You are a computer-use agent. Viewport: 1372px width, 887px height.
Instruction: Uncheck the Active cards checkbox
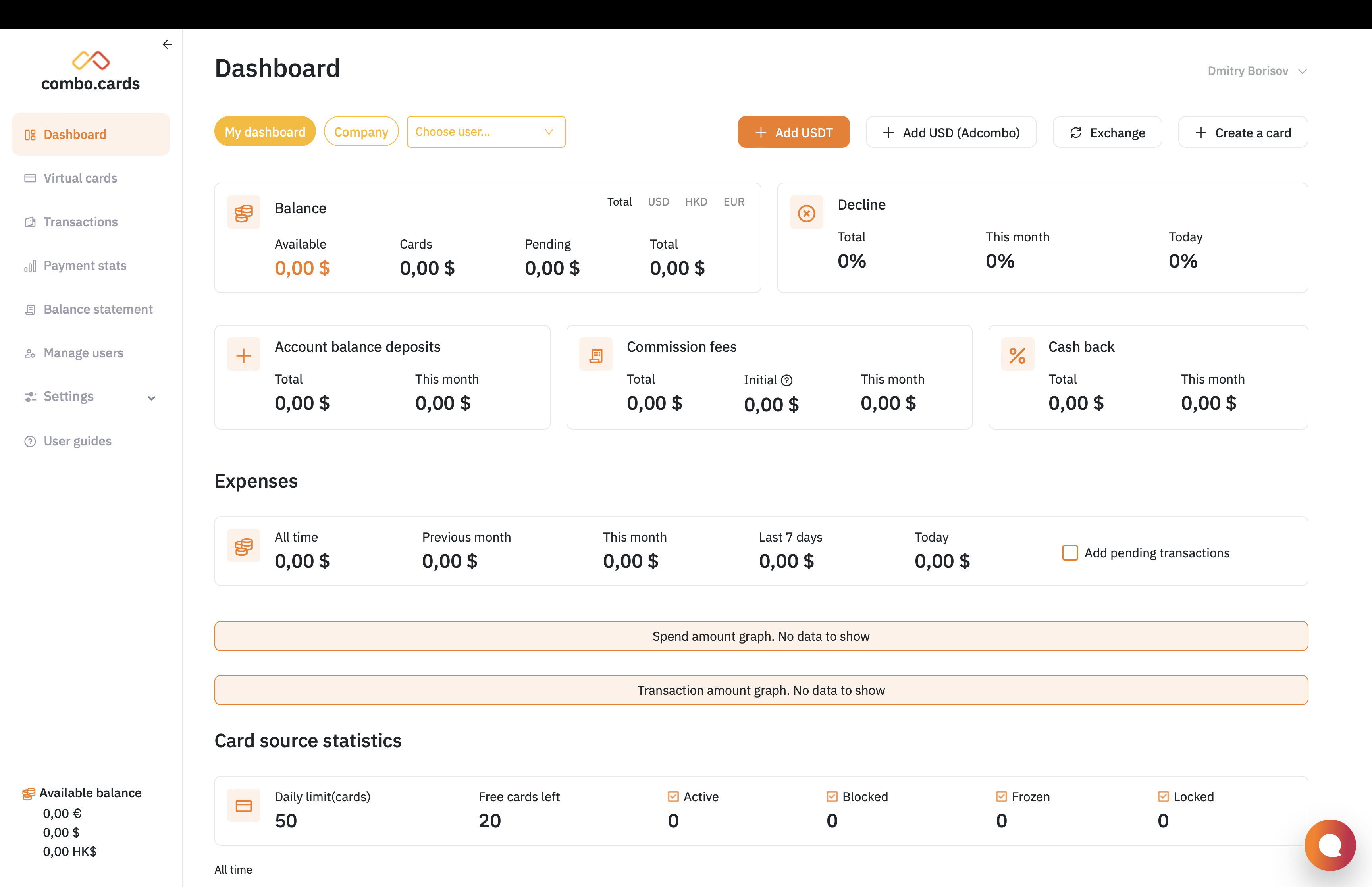(673, 796)
